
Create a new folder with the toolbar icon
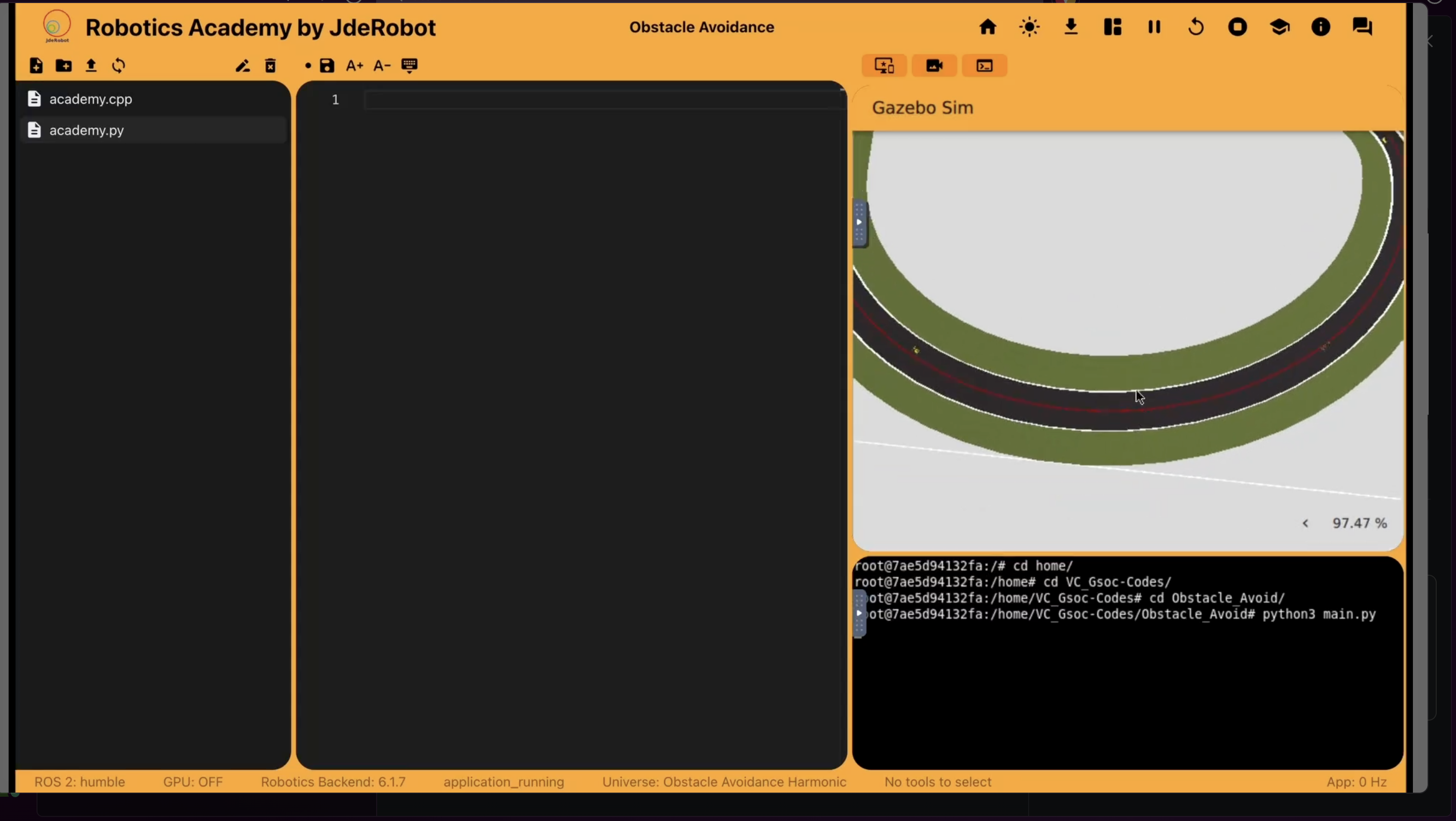[x=63, y=65]
